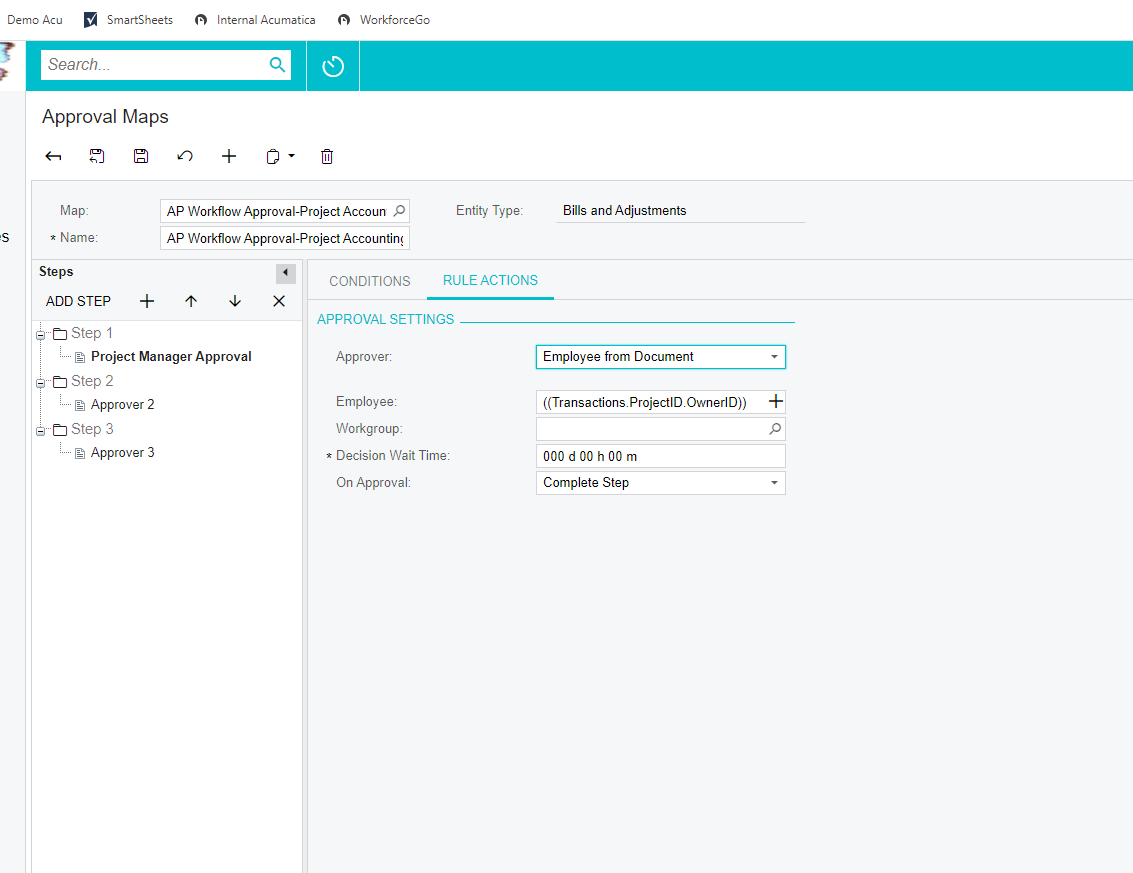The width and height of the screenshot is (1133, 873).
Task: Open the clipboard dropdown arrow in toolbar
Action: [x=291, y=156]
